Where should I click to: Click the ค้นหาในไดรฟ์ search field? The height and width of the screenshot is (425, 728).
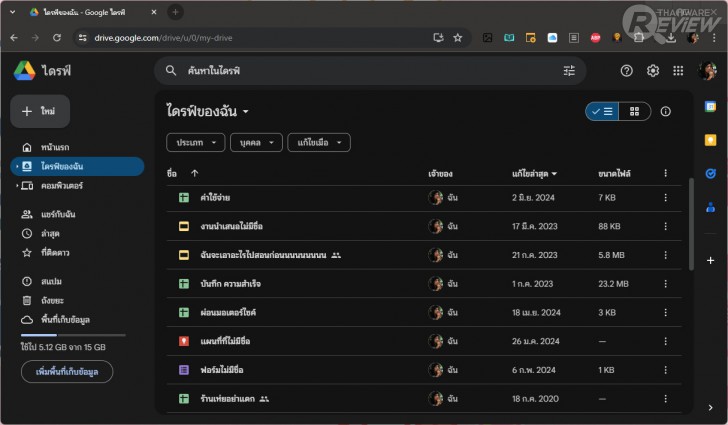point(360,71)
